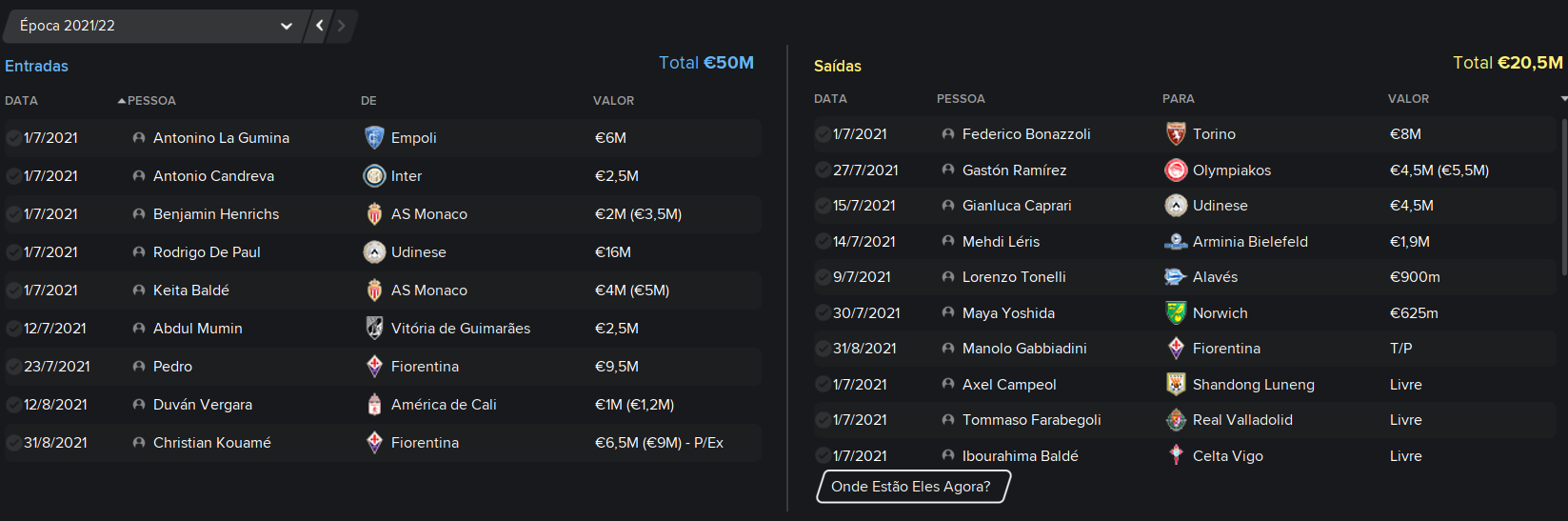Click the Onde Estão Eles Agora? button
Screen dimensions: 1568x521
tap(912, 487)
